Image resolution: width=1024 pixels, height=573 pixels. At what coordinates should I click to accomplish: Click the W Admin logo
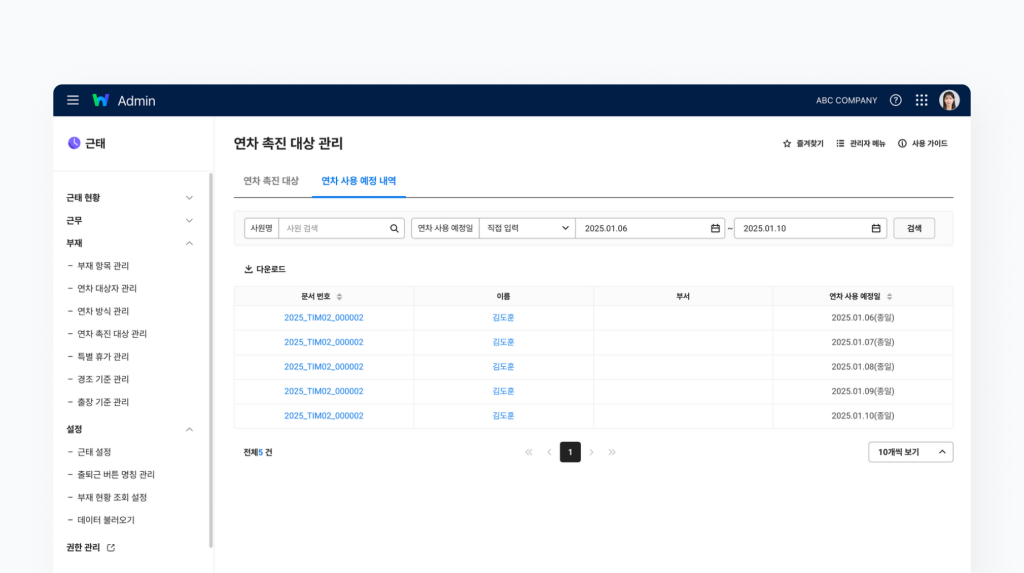tap(123, 101)
